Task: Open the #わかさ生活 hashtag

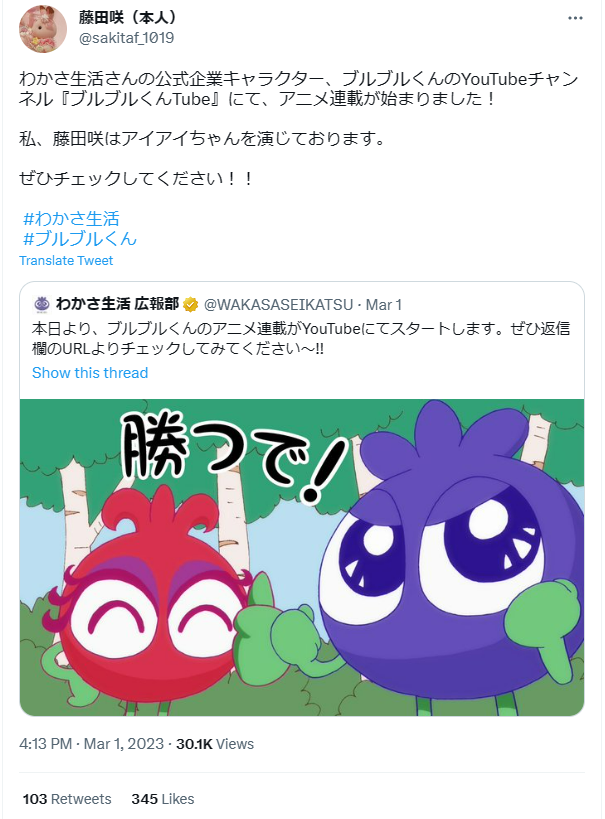Action: (72, 218)
